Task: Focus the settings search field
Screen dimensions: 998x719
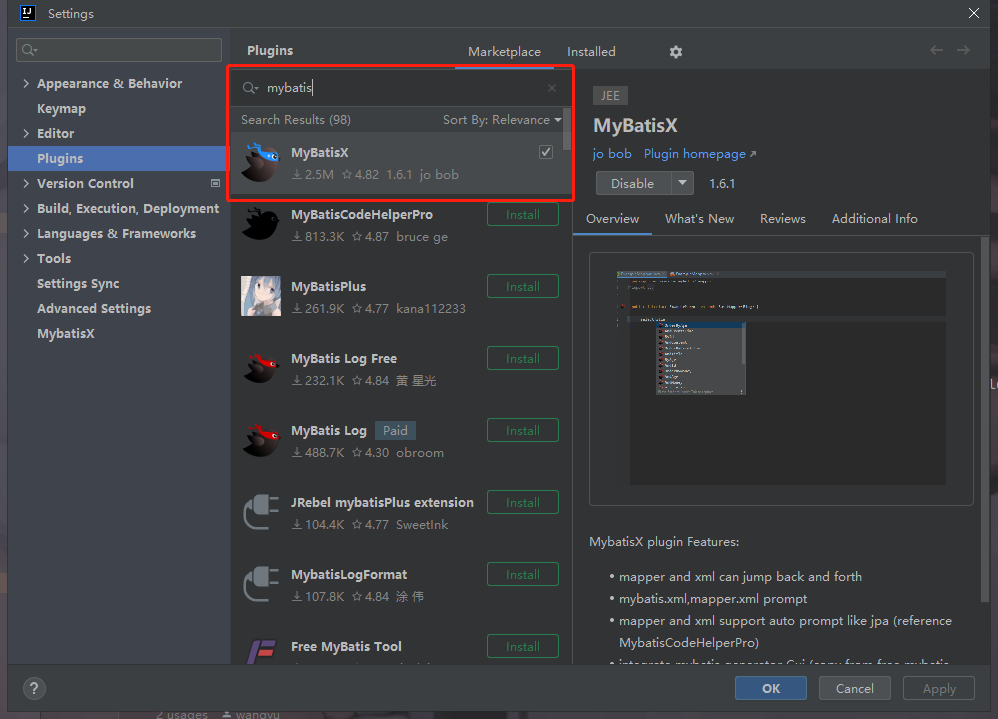Action: pyautogui.click(x=119, y=50)
